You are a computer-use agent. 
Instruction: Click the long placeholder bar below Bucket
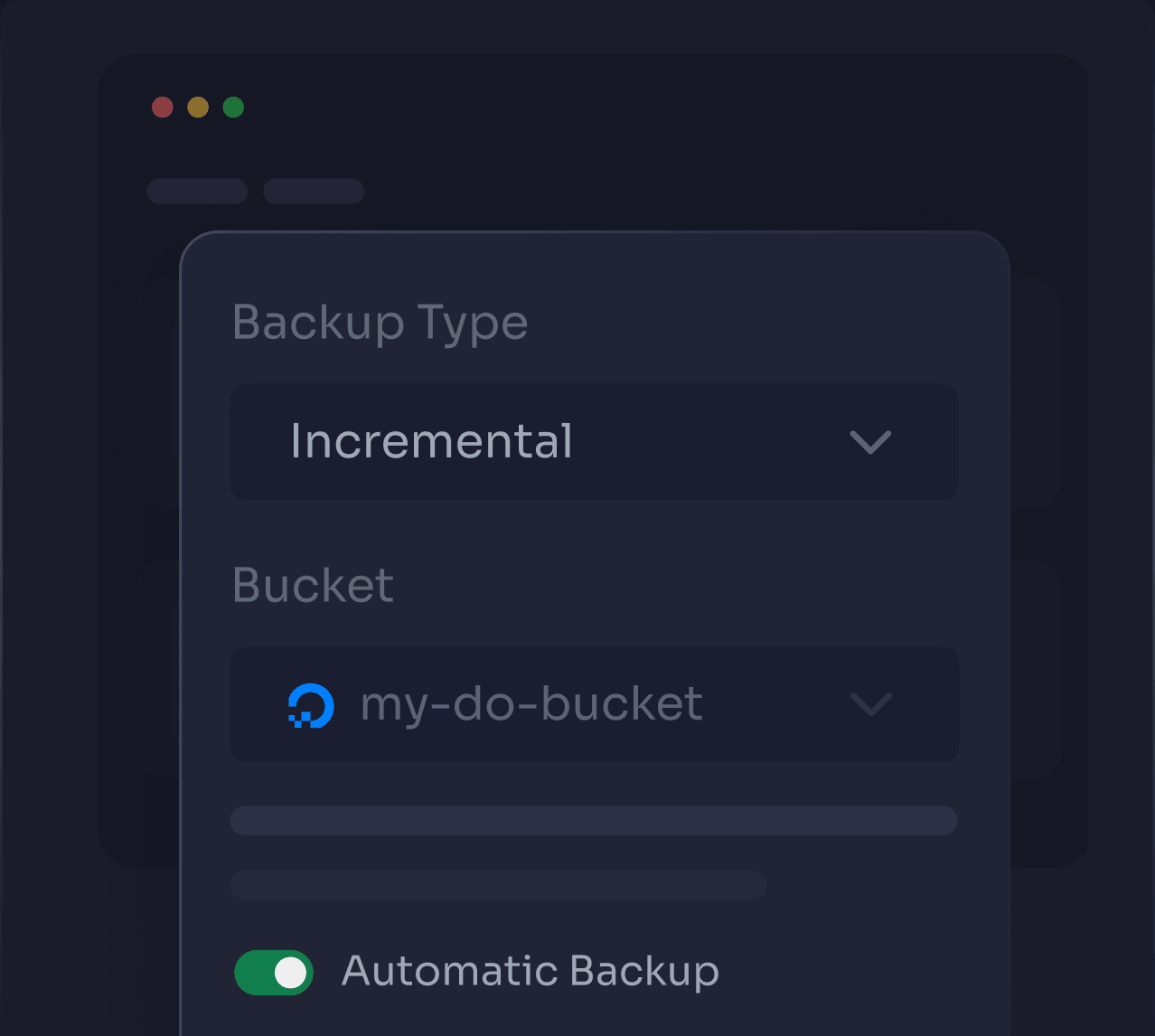pos(594,821)
